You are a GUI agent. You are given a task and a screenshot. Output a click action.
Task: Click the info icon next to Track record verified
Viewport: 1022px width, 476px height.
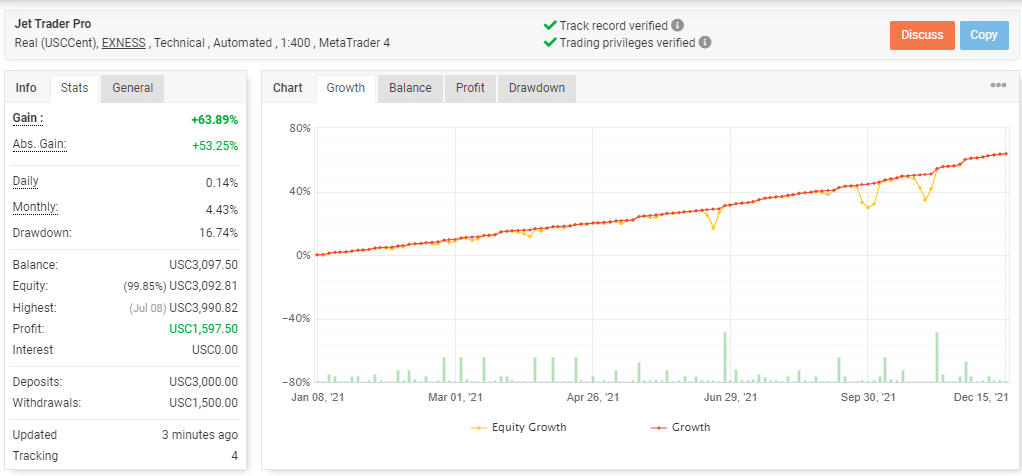pos(678,25)
